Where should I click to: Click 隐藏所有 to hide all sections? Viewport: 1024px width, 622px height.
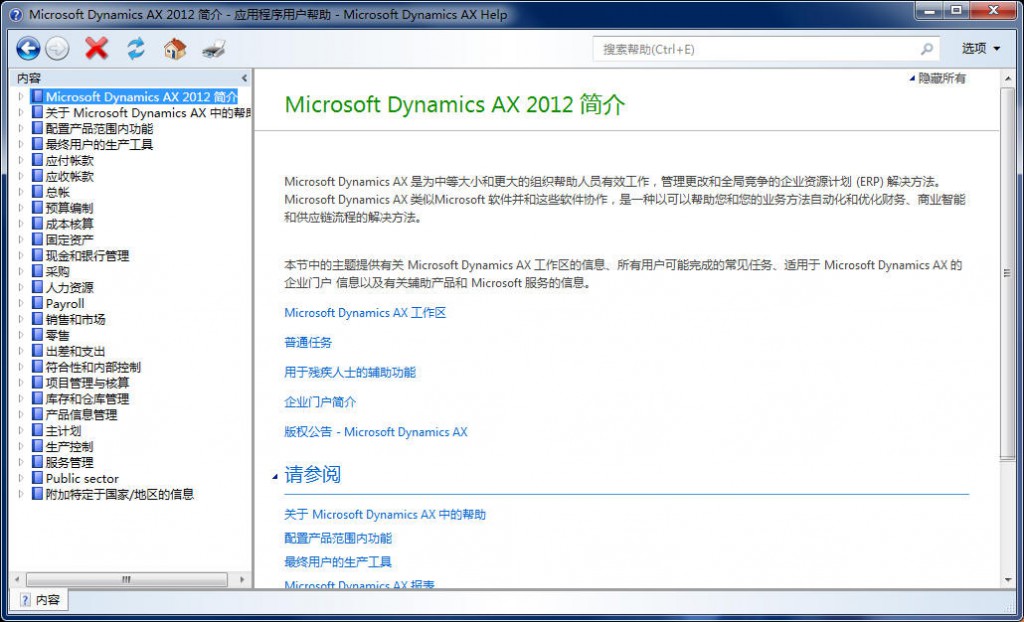pos(937,78)
